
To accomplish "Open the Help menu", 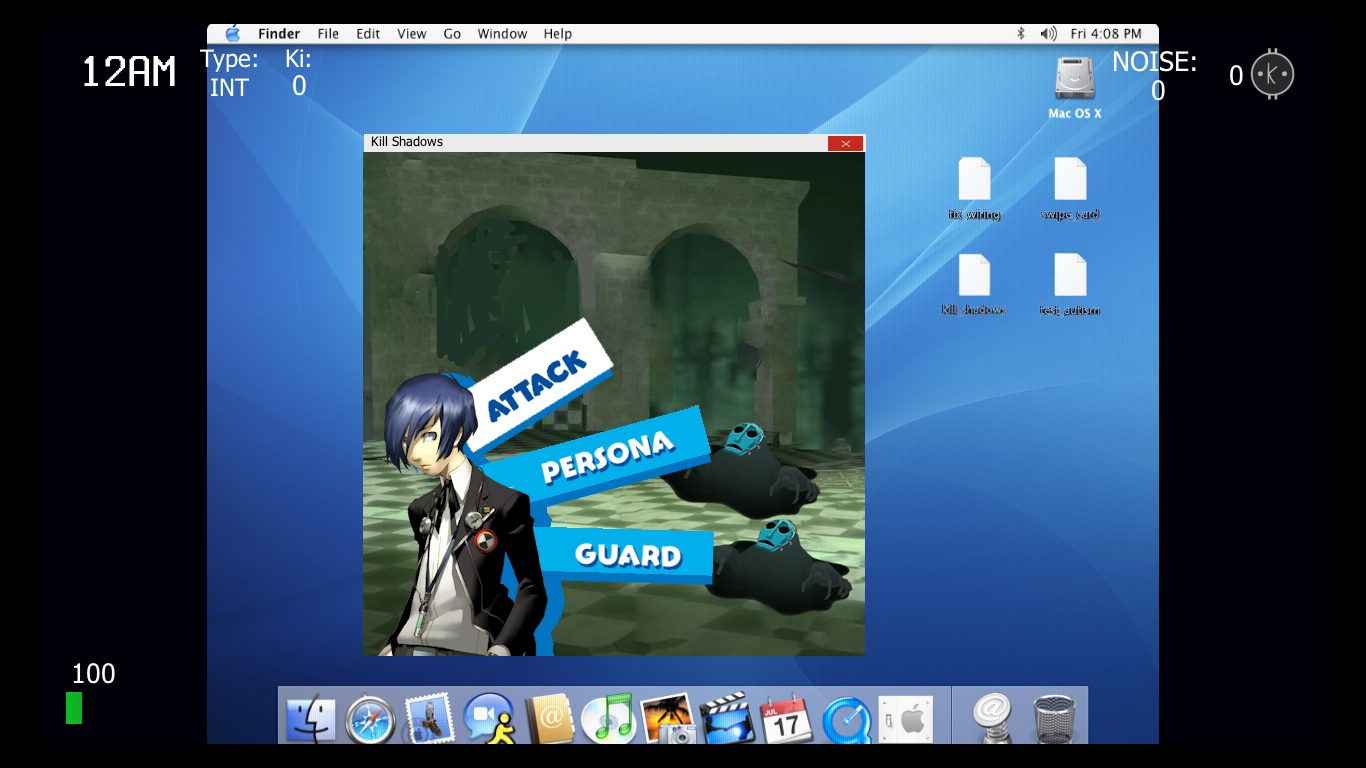I will coord(558,34).
